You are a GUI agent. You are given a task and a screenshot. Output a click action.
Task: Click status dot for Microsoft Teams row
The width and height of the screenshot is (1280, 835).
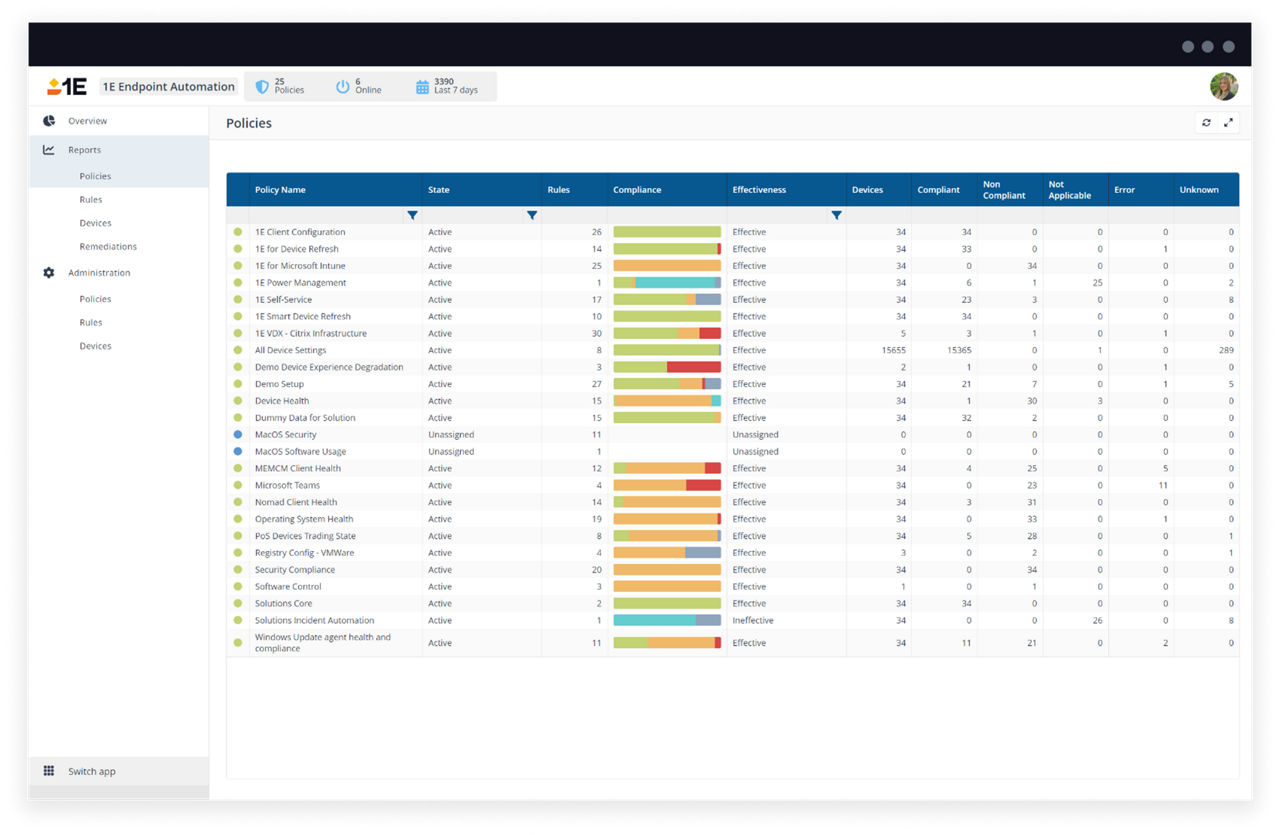[x=238, y=485]
